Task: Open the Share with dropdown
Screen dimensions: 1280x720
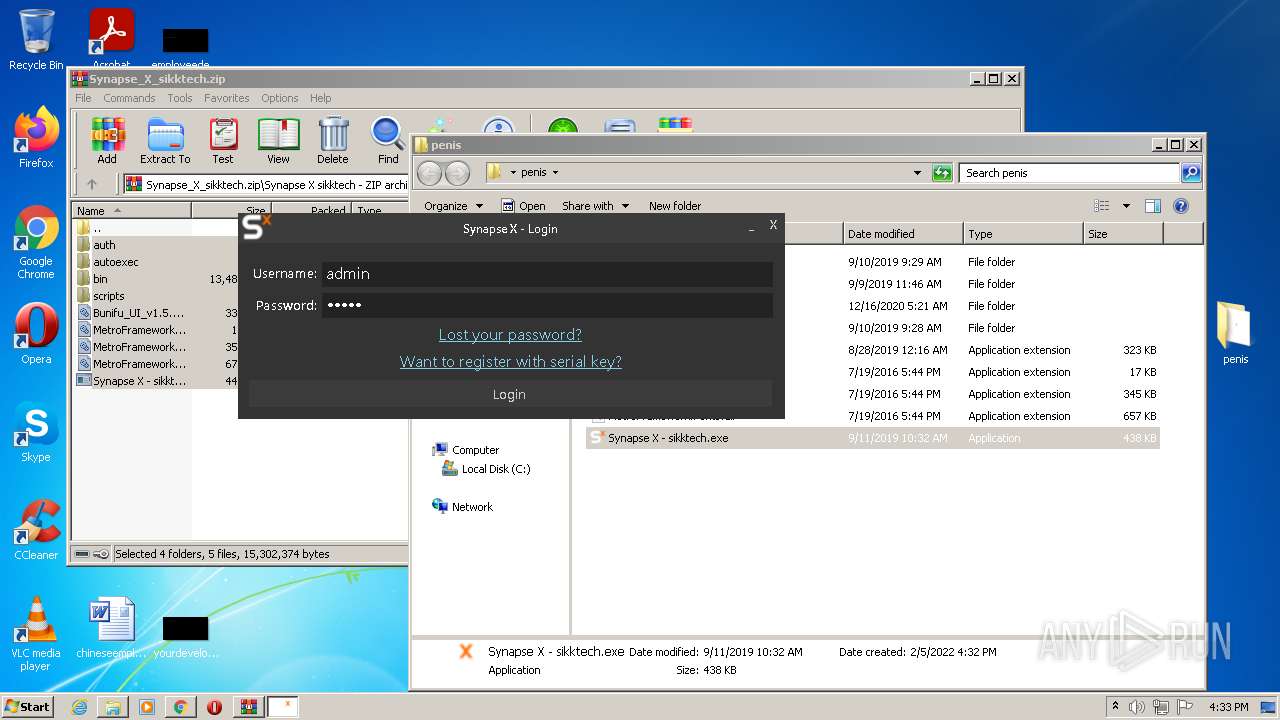Action: pyautogui.click(x=596, y=206)
